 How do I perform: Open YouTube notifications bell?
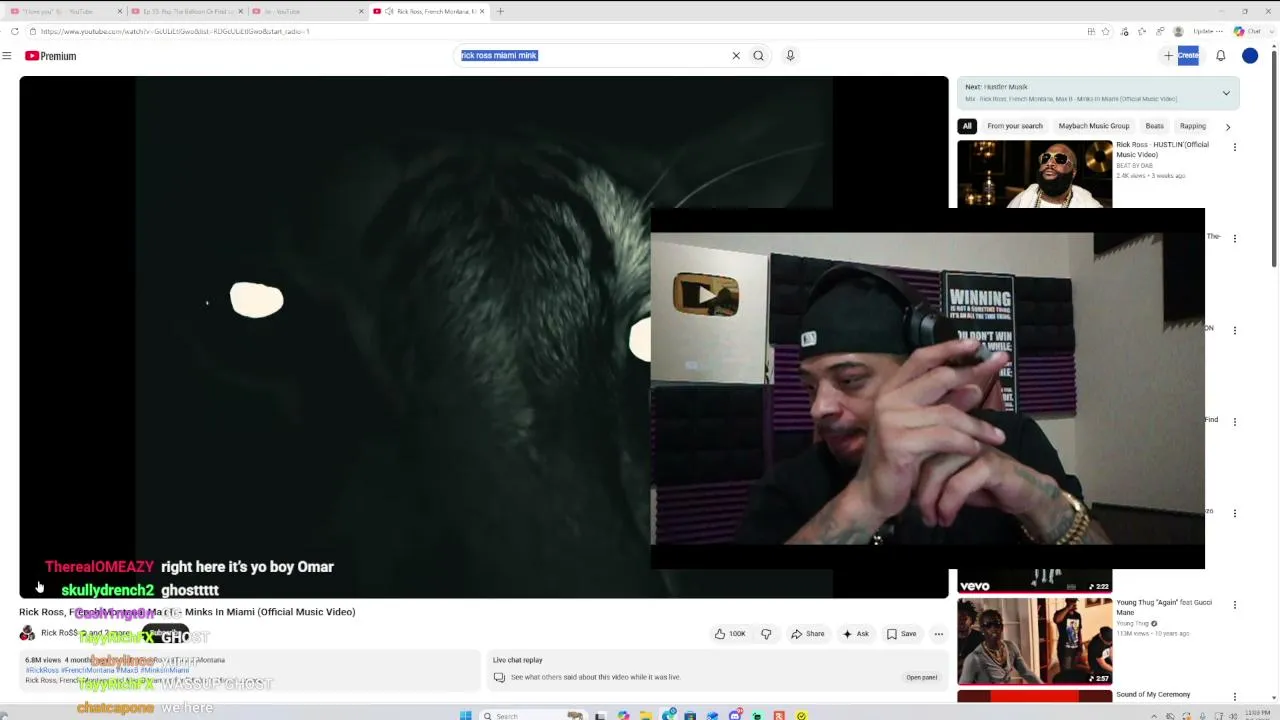pyautogui.click(x=1221, y=56)
